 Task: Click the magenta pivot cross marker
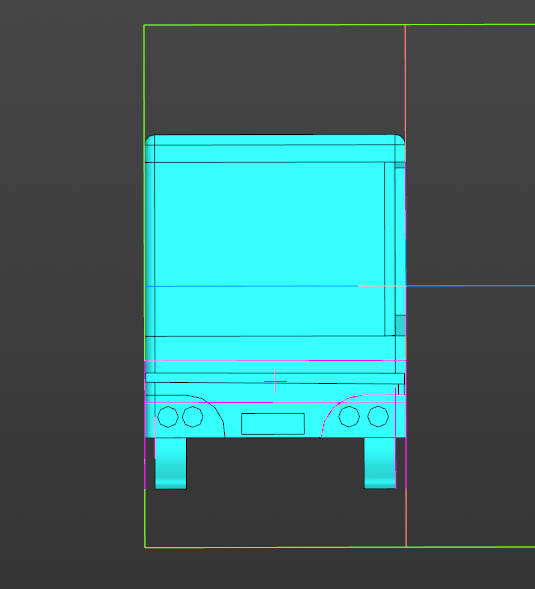pyautogui.click(x=275, y=382)
